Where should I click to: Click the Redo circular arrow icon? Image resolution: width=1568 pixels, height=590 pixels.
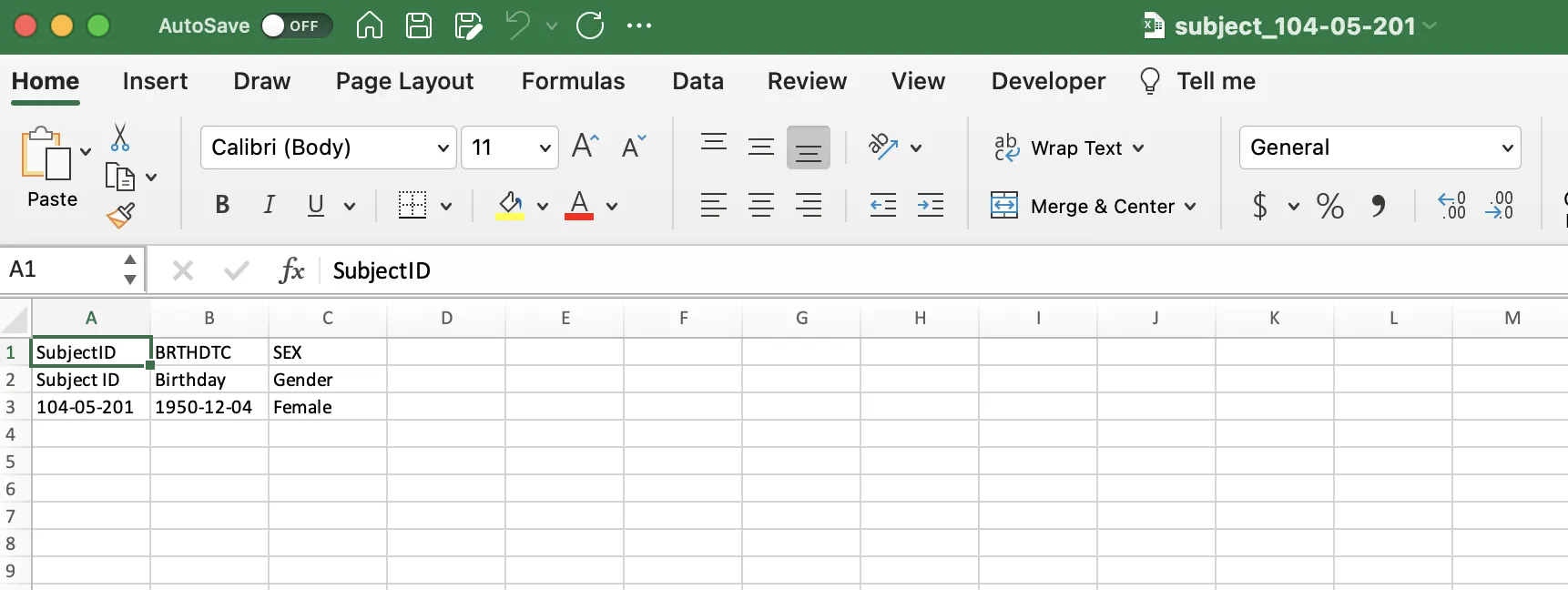point(590,25)
